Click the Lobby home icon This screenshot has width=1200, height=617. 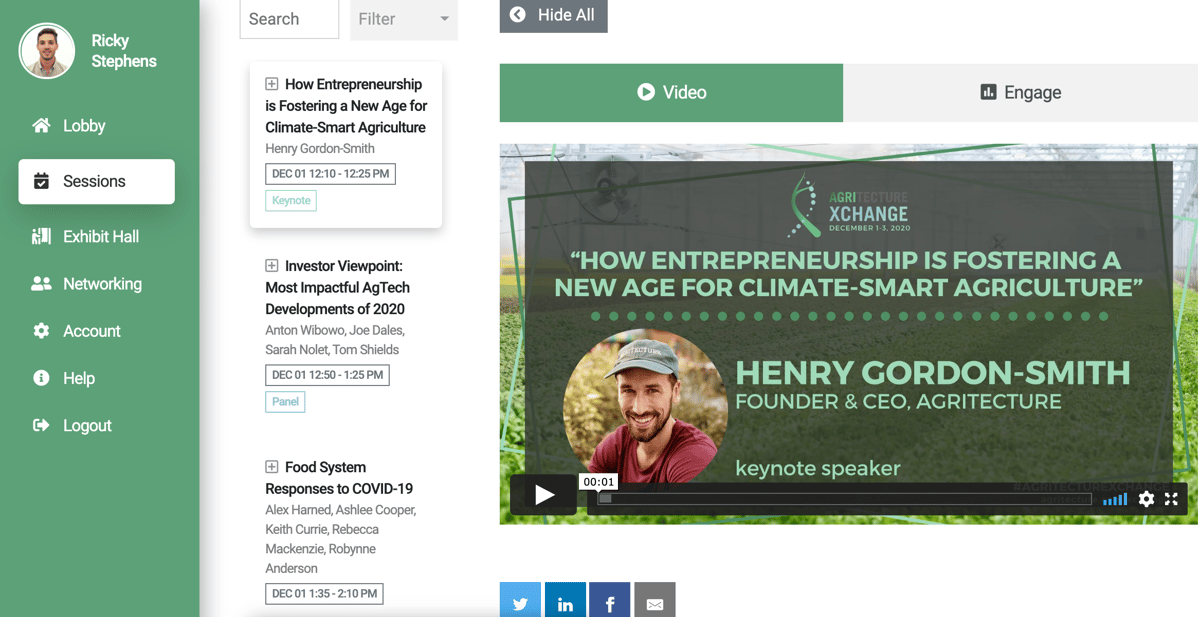pyautogui.click(x=41, y=126)
